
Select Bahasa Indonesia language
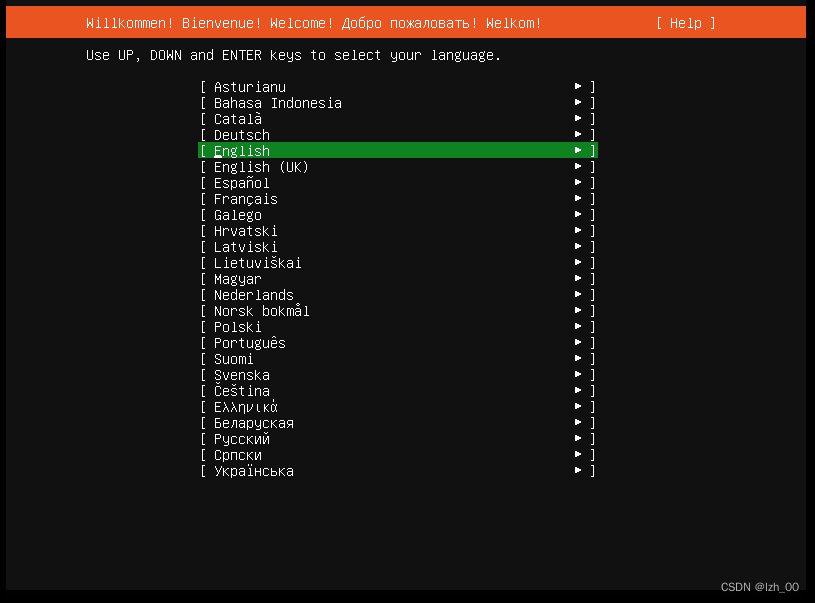click(398, 103)
